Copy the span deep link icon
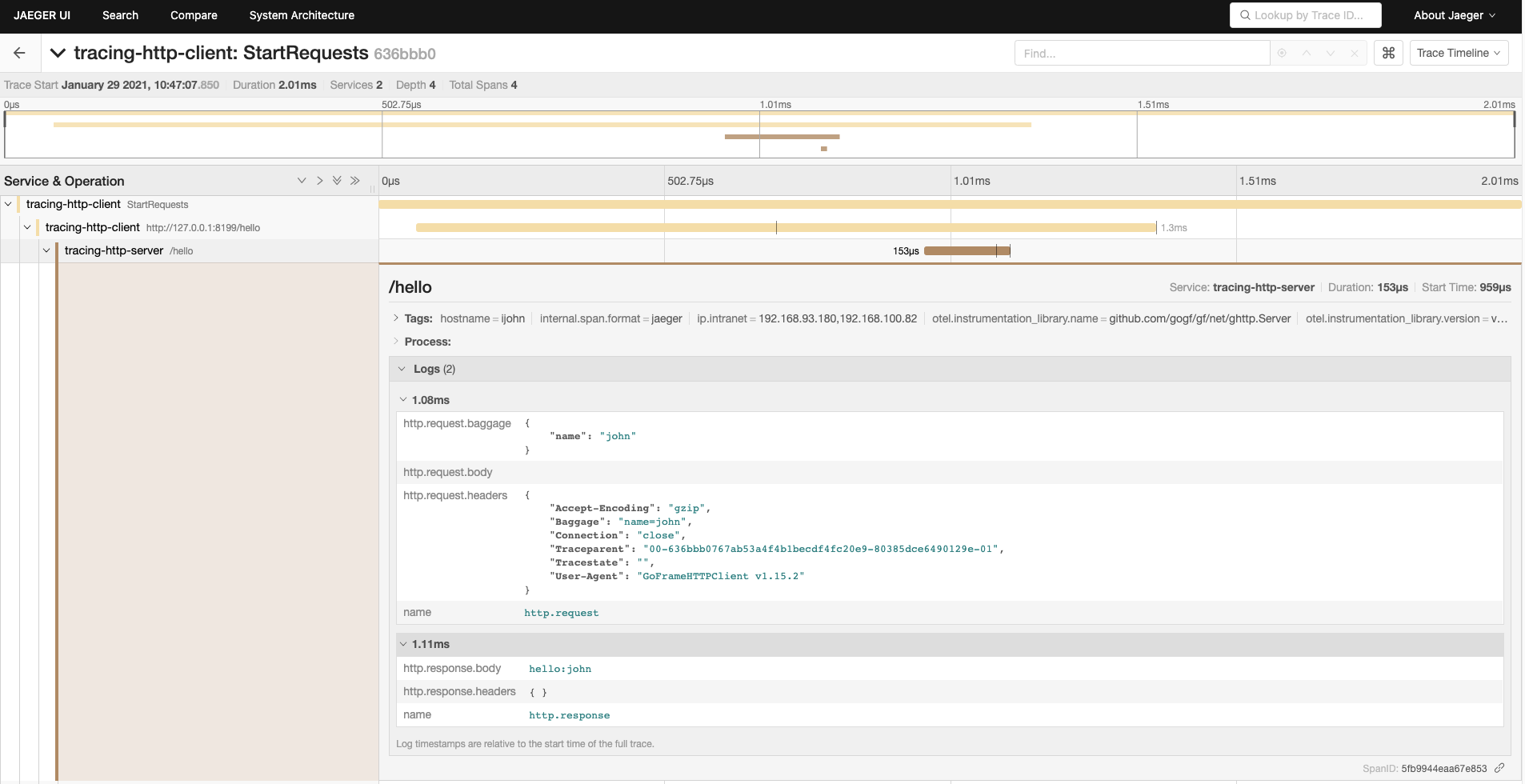Screen dimensions: 1525x784 coord(1499,768)
